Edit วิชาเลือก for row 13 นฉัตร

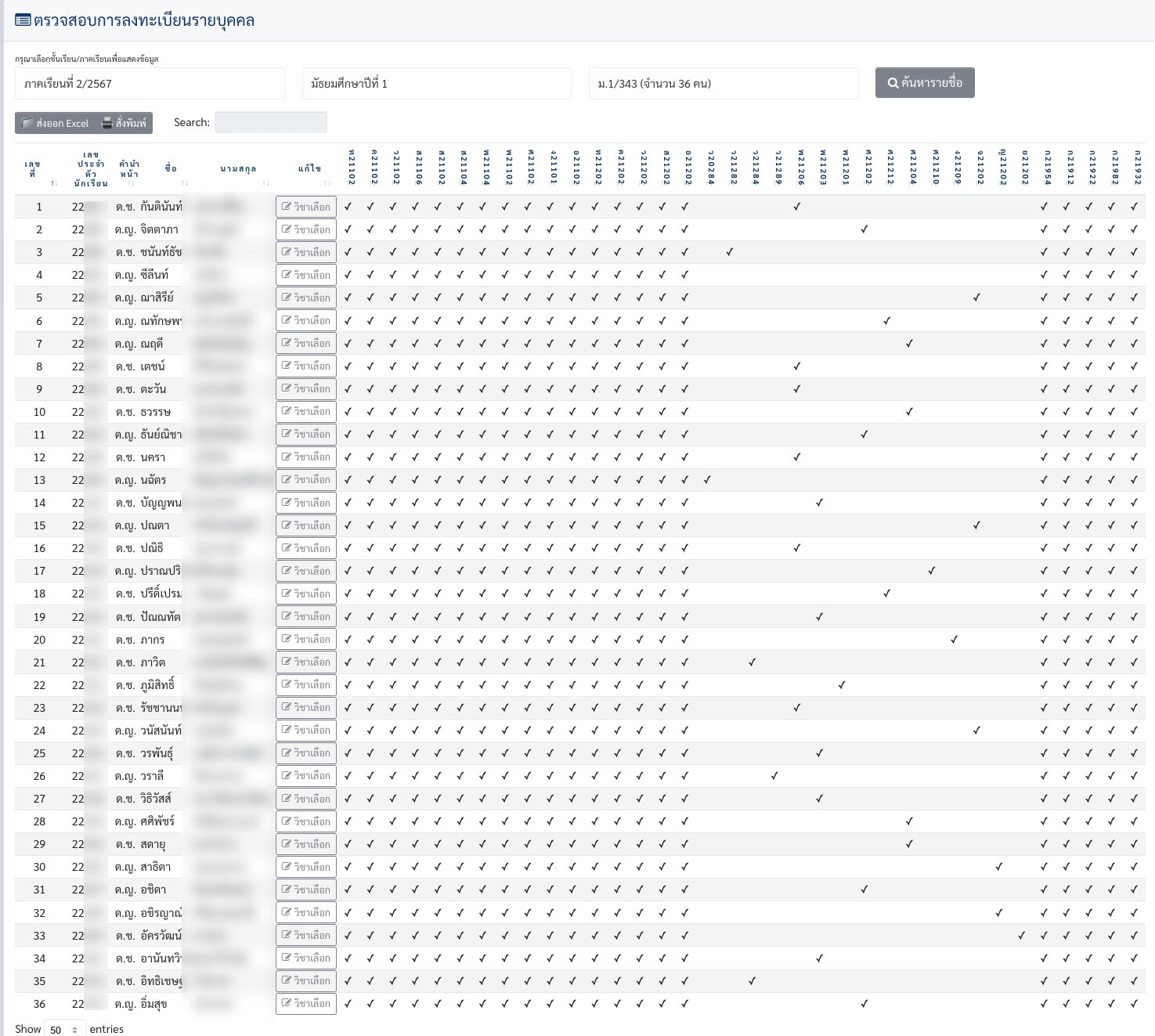click(x=306, y=479)
